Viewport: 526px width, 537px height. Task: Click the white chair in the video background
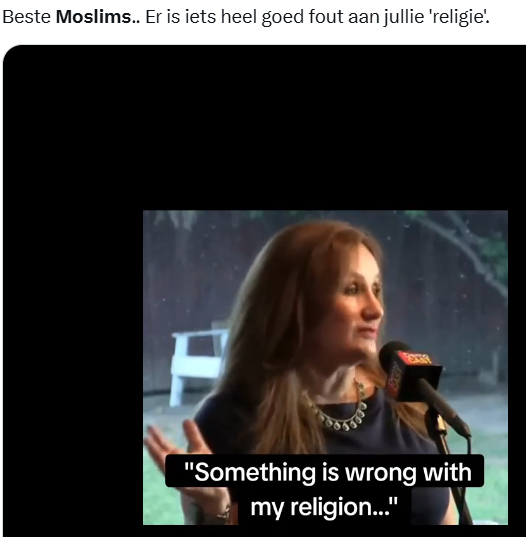pyautogui.click(x=198, y=363)
